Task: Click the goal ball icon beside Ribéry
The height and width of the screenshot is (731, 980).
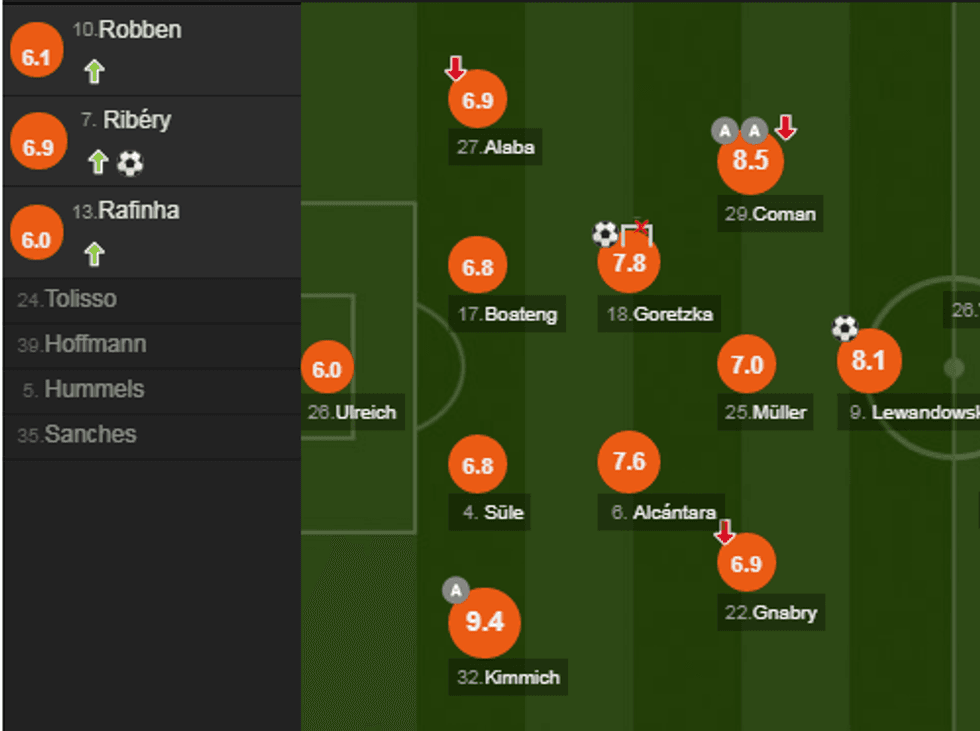Action: coord(130,163)
